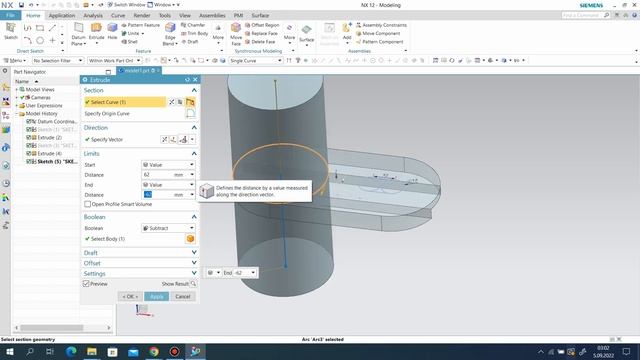Click the Menu button in top border bar
This screenshot has width=640, height=360.
pyautogui.click(x=15, y=60)
